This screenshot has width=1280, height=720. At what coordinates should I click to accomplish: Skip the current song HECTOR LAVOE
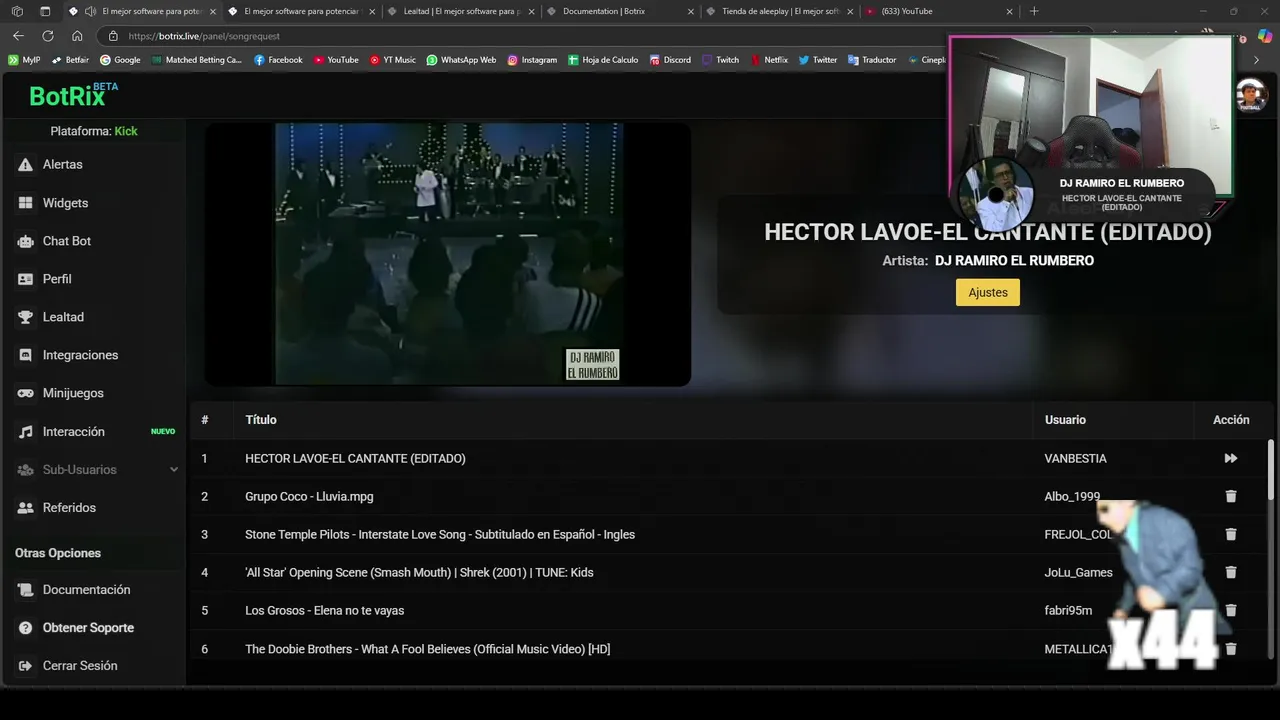tap(1231, 458)
